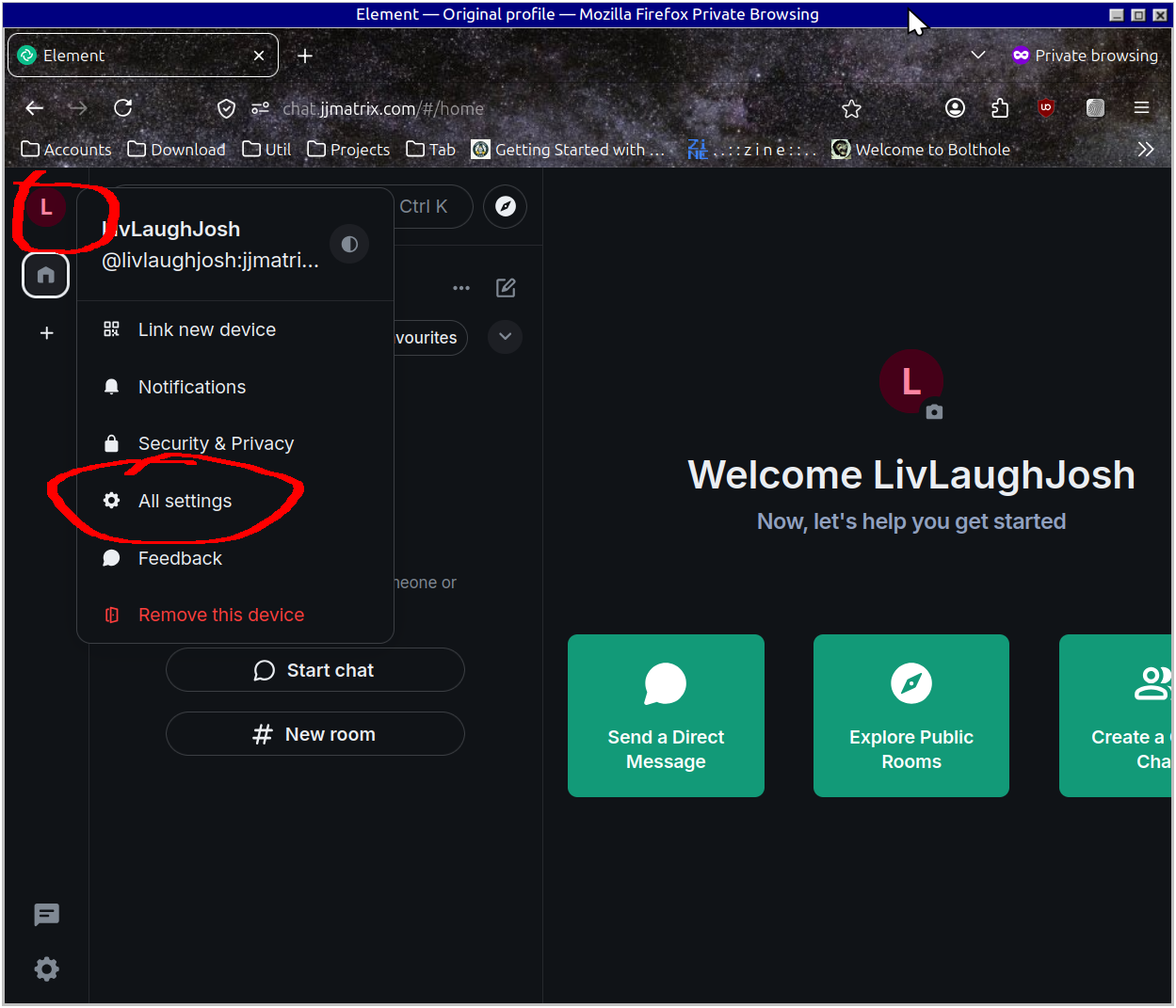Select the Element tab

pyautogui.click(x=143, y=56)
